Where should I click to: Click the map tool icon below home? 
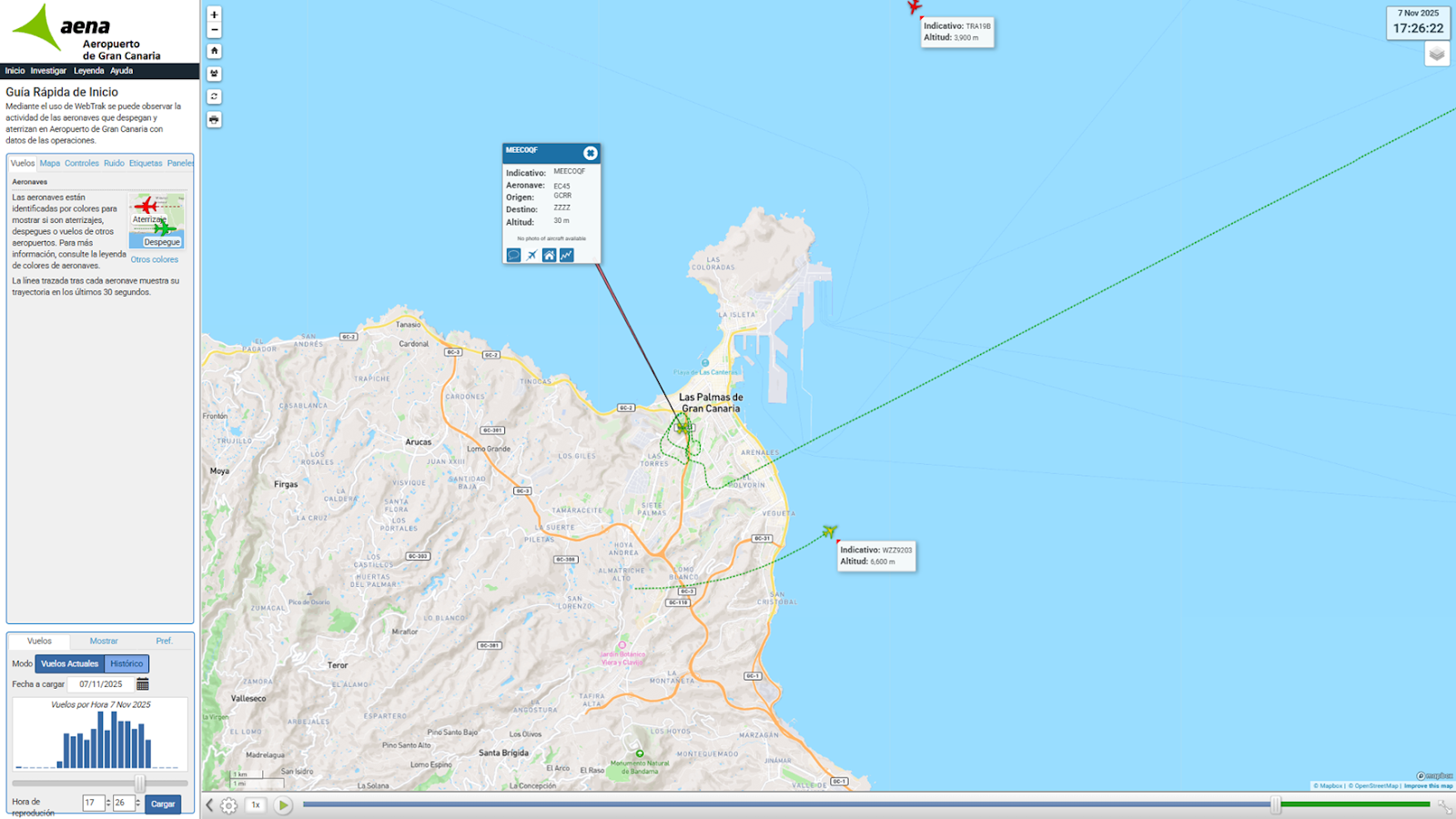click(x=214, y=74)
